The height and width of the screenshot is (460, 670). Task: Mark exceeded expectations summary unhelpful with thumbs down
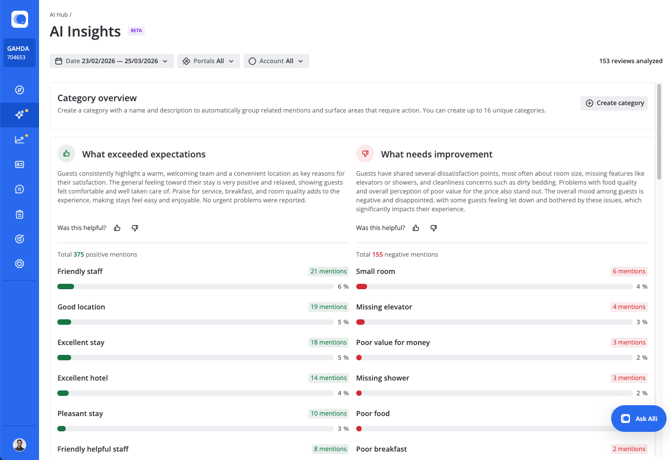coord(135,228)
